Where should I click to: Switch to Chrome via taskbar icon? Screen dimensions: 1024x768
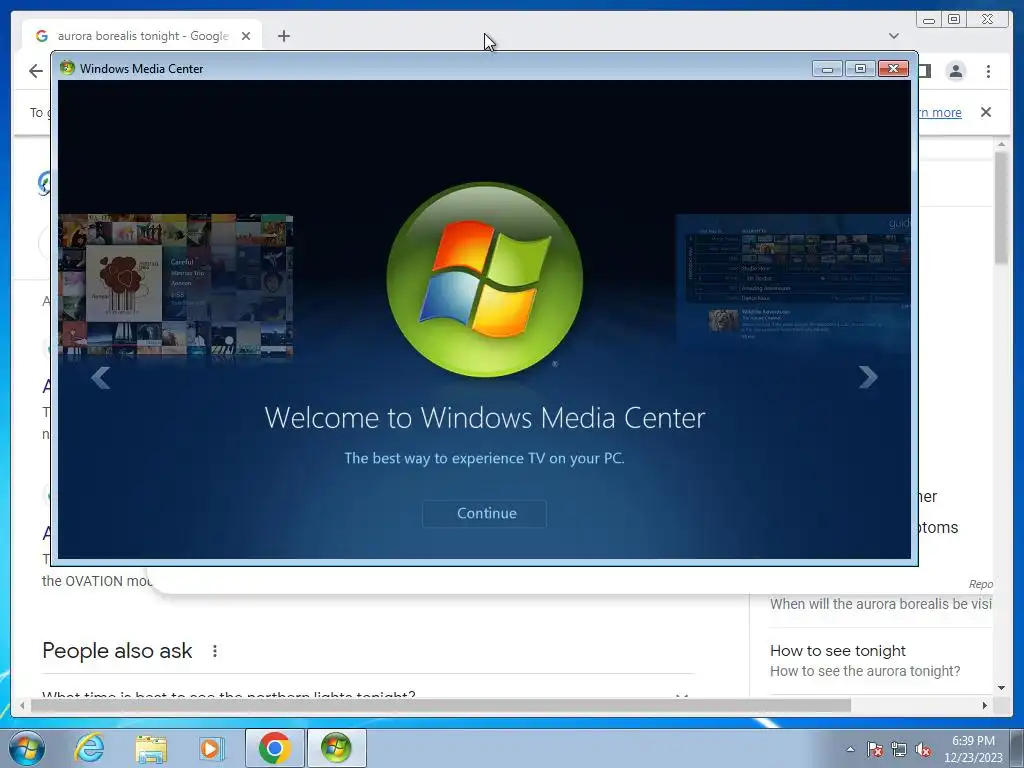[274, 748]
